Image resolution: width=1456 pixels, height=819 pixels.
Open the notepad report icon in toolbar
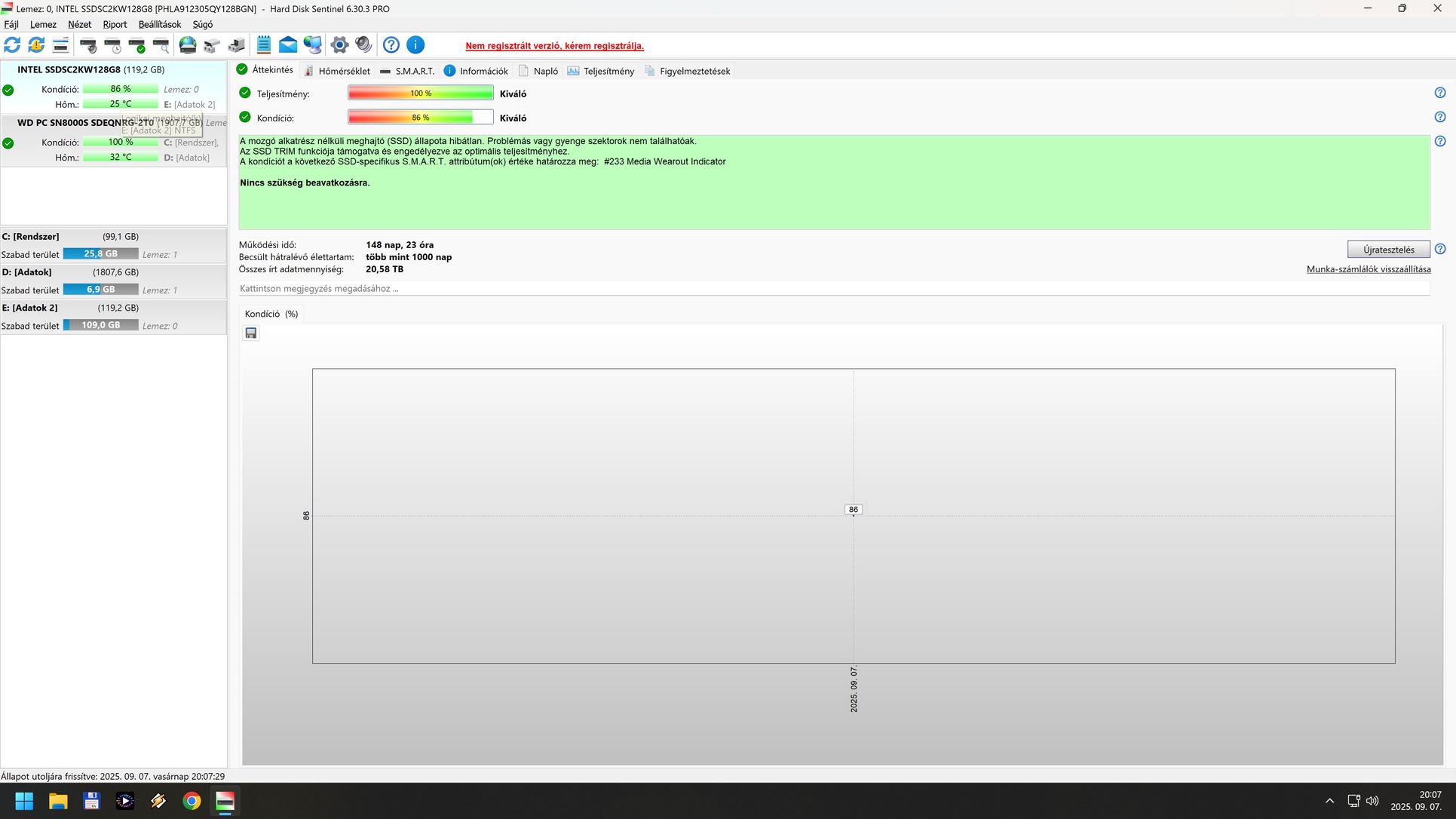[264, 45]
